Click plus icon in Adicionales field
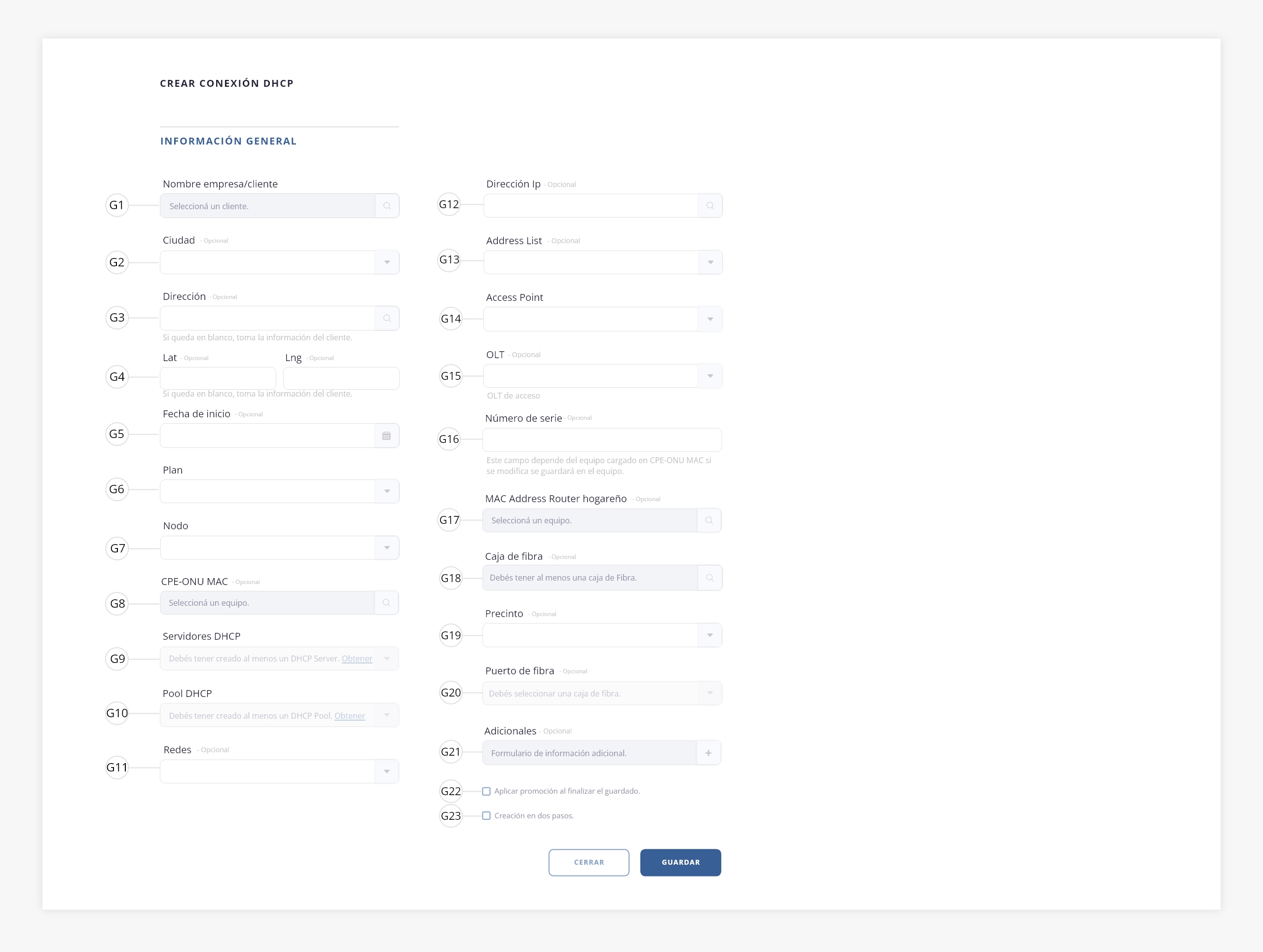Image resolution: width=1263 pixels, height=952 pixels. pyautogui.click(x=708, y=753)
